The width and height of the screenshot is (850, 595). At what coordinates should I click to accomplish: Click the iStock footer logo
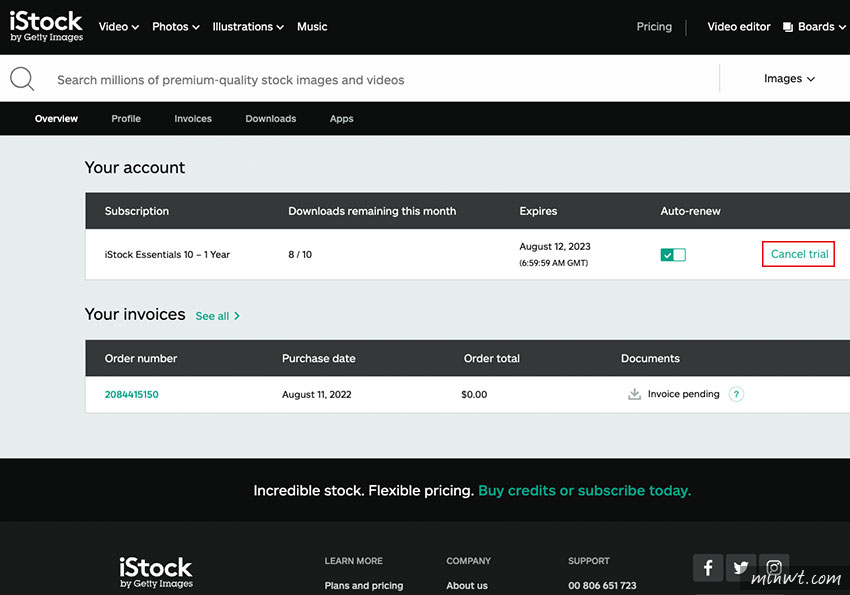click(x=156, y=572)
